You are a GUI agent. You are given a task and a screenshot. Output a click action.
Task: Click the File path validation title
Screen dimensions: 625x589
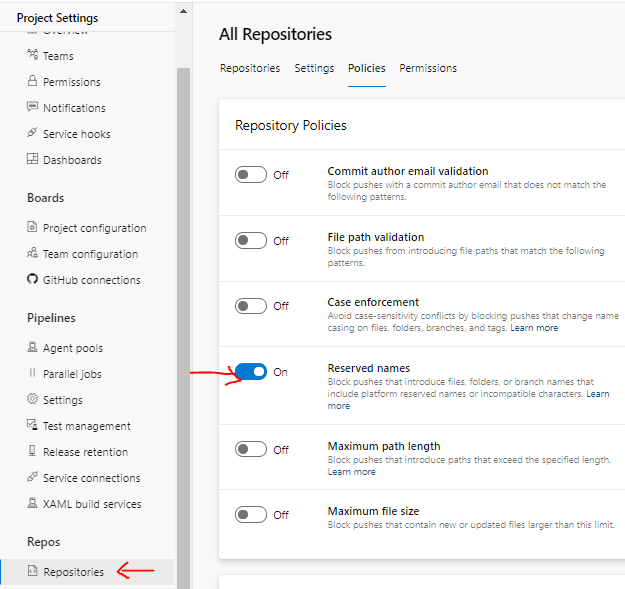point(375,238)
